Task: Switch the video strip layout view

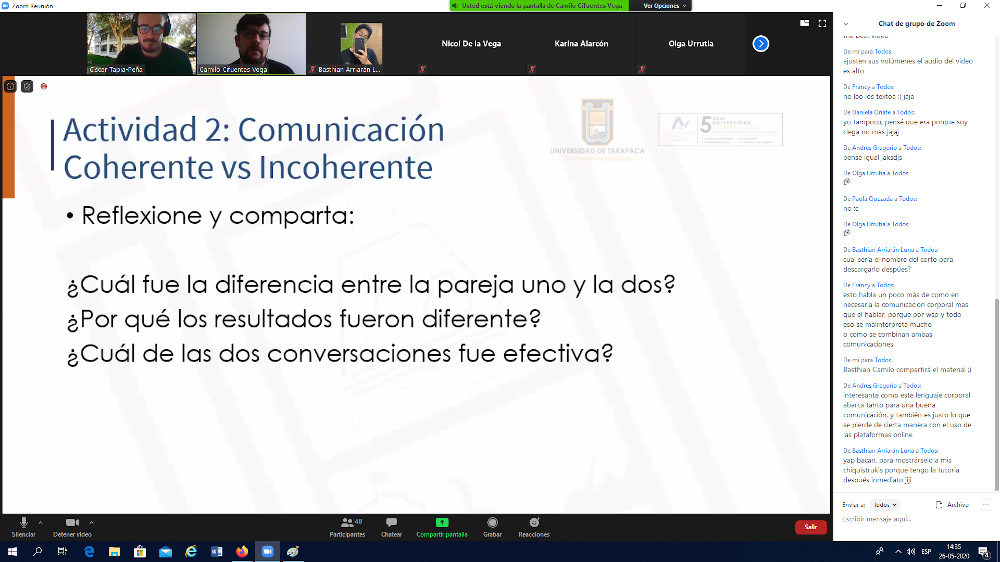Action: tap(804, 23)
